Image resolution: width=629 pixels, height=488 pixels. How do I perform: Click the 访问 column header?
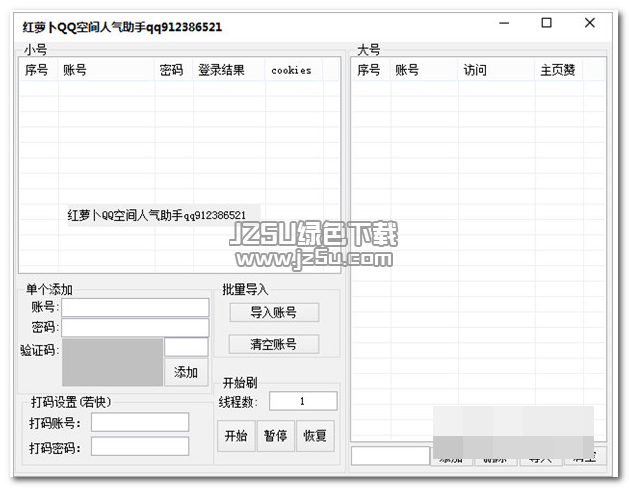[x=497, y=70]
